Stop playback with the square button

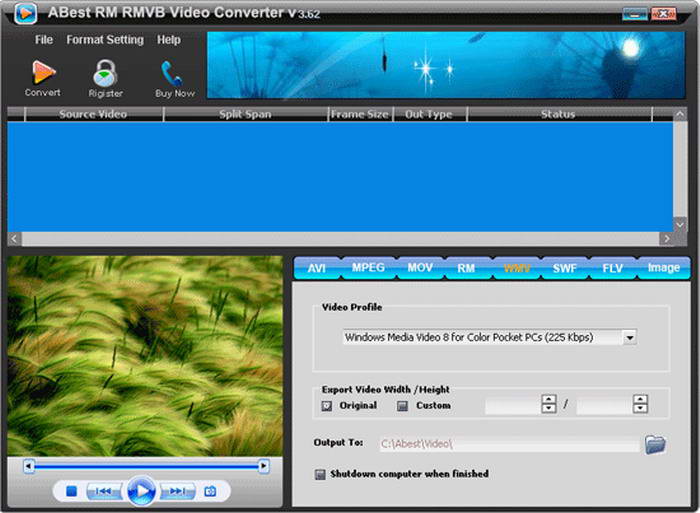tap(71, 491)
